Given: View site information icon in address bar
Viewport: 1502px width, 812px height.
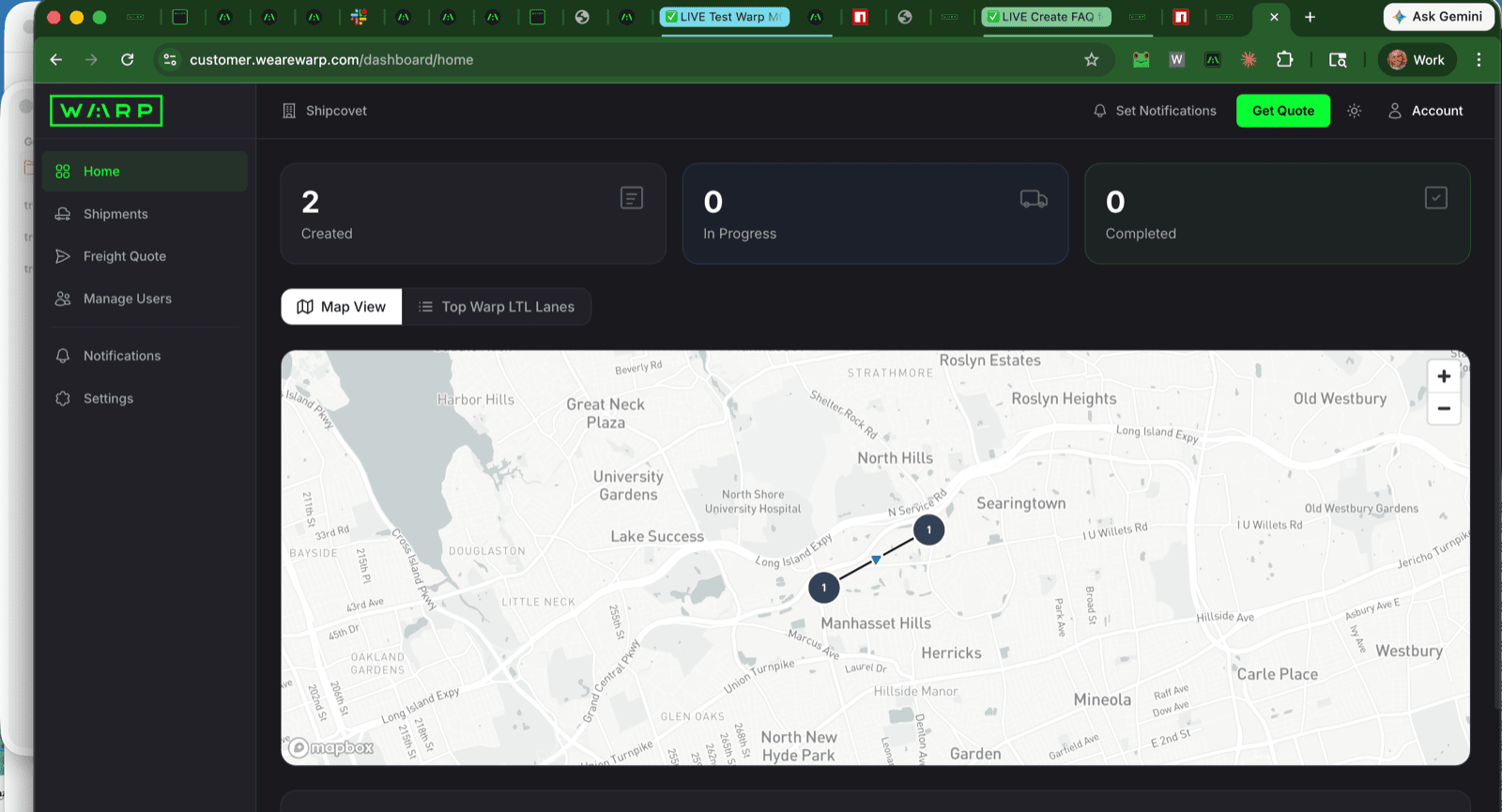Looking at the screenshot, I should pos(170,59).
